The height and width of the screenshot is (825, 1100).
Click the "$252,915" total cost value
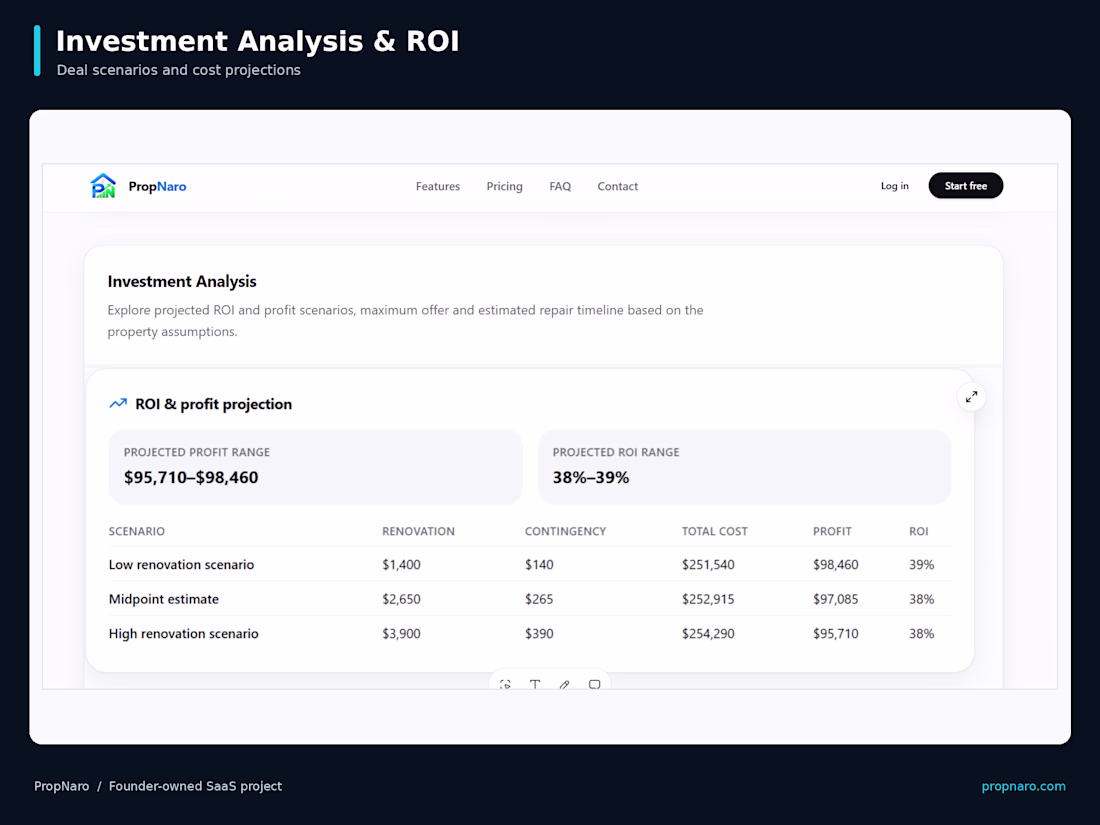point(708,599)
